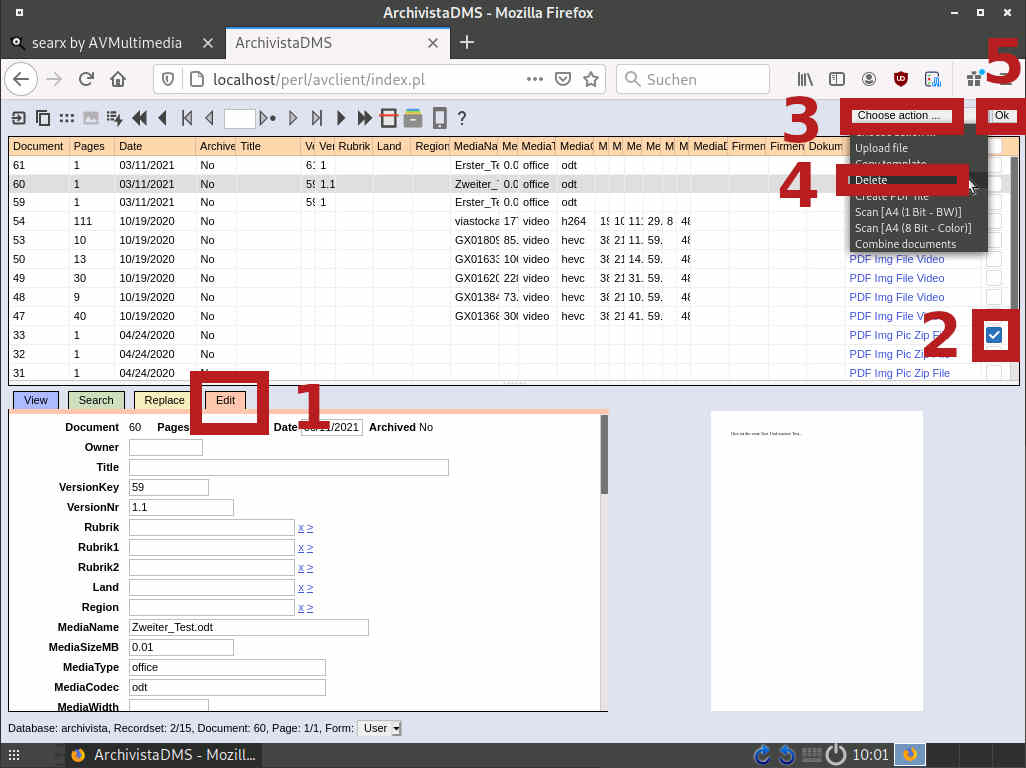Image resolution: width=1026 pixels, height=768 pixels.
Task: Open a new browser tab
Action: [x=467, y=43]
